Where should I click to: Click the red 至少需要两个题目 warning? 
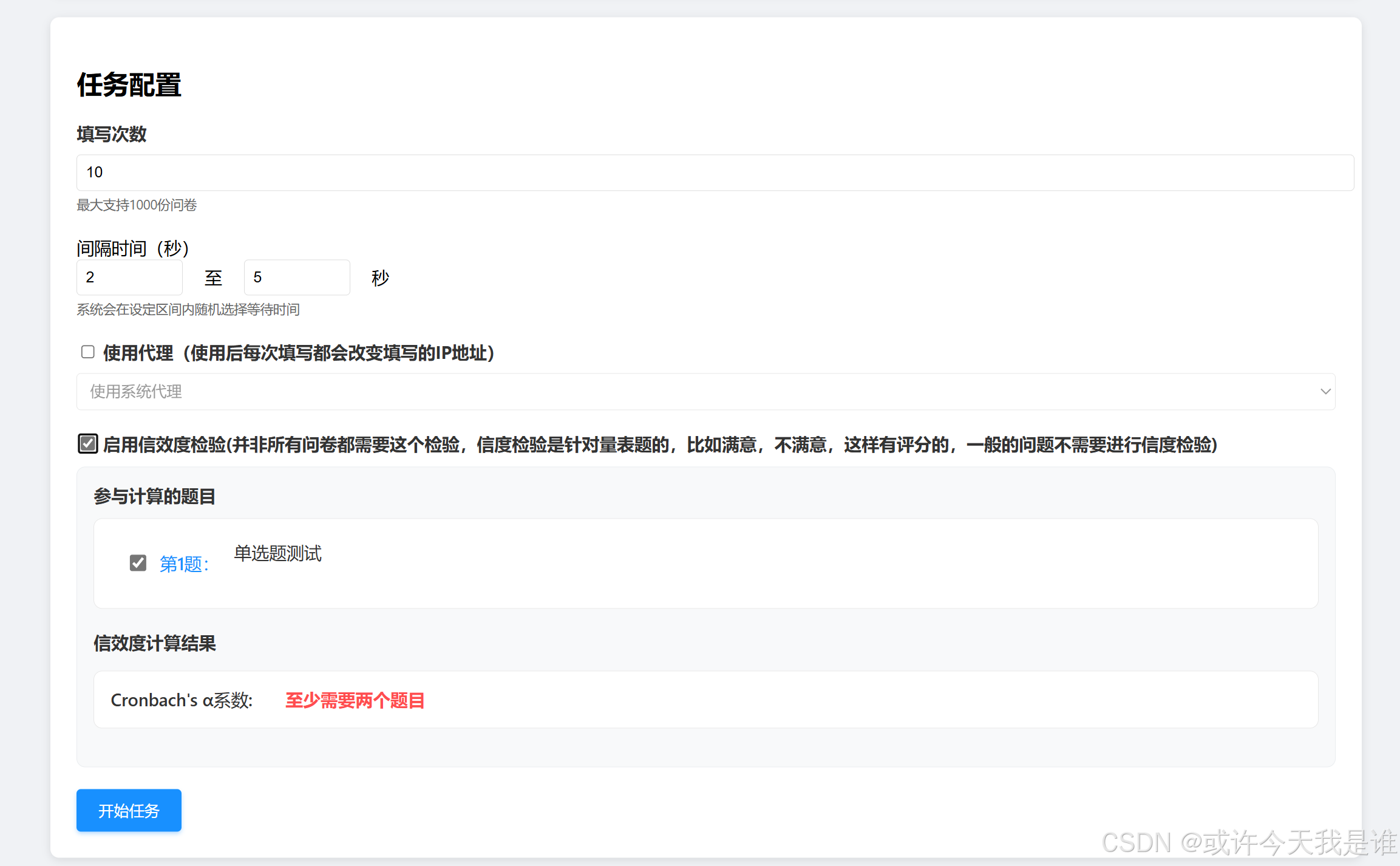tap(355, 700)
